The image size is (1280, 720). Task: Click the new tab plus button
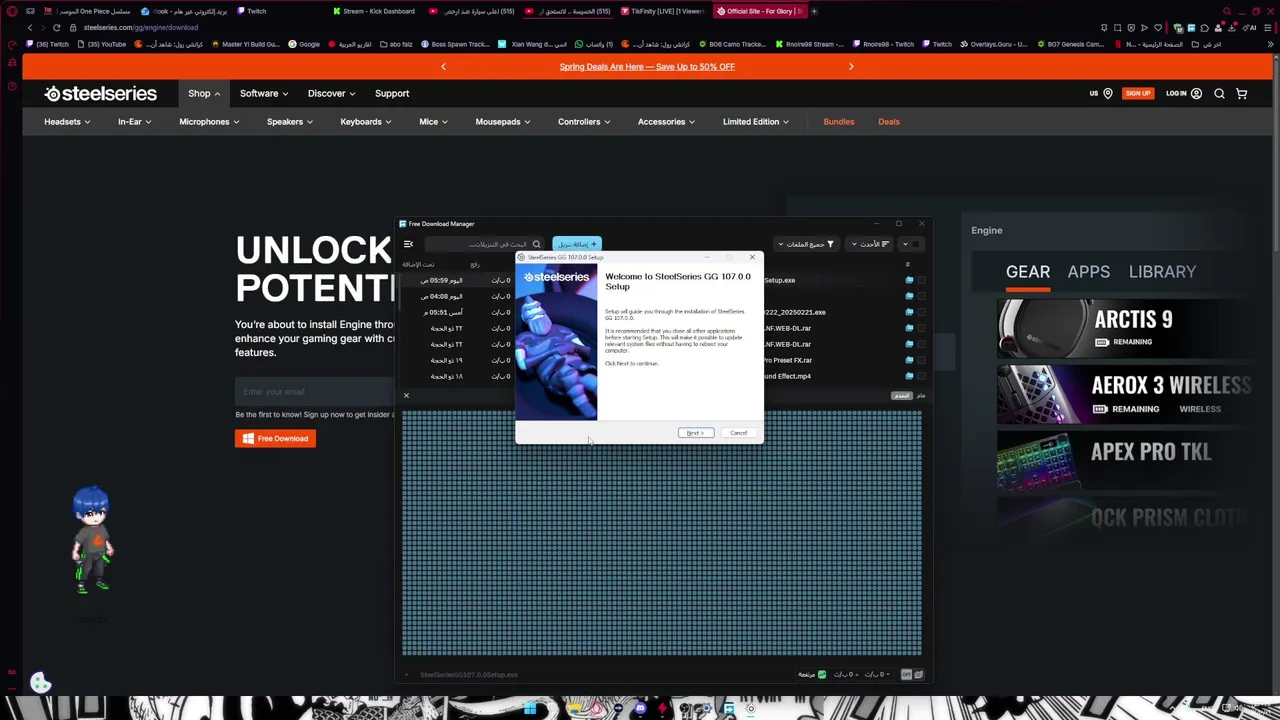click(814, 11)
